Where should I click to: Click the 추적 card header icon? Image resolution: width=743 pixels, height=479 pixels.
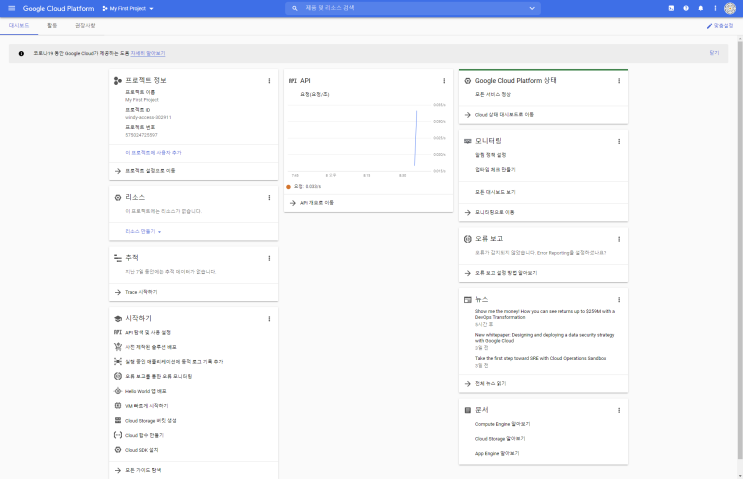[118, 258]
